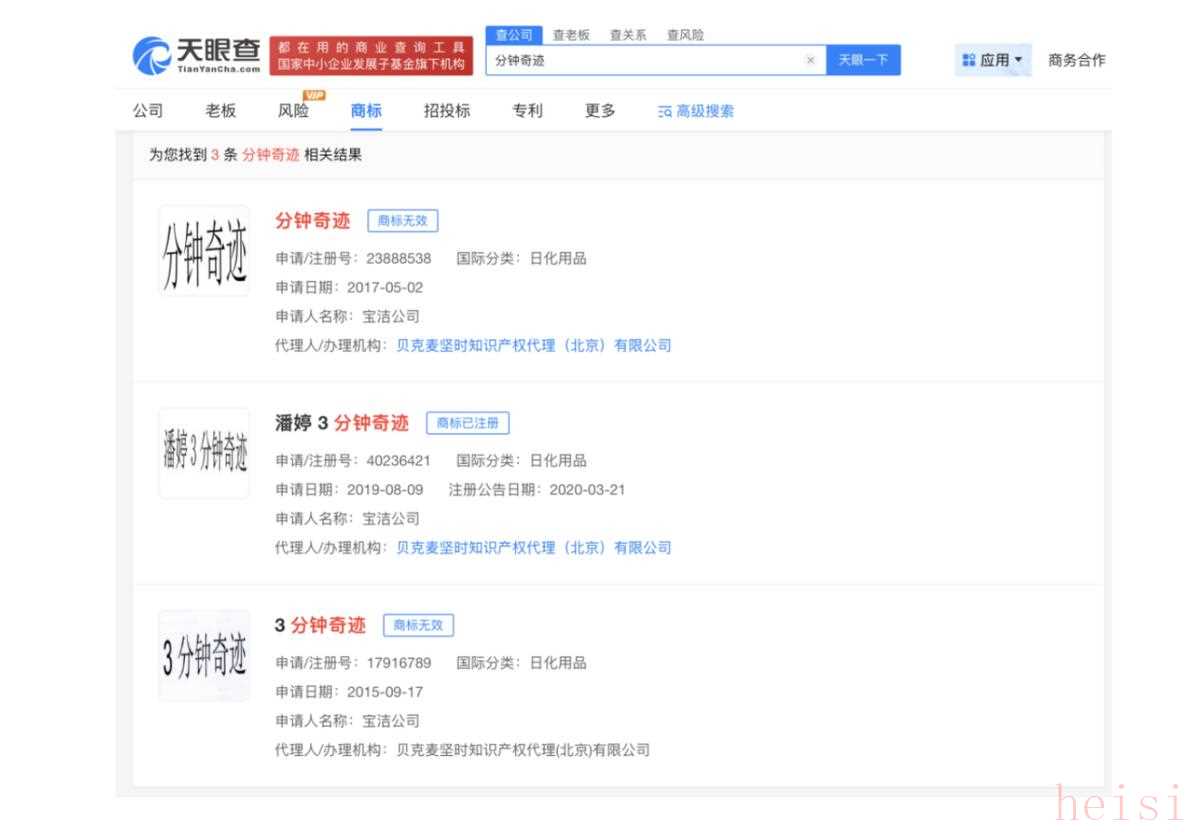1200x833 pixels.
Task: Click registration announcement date 2020-03-21
Action: 587,490
